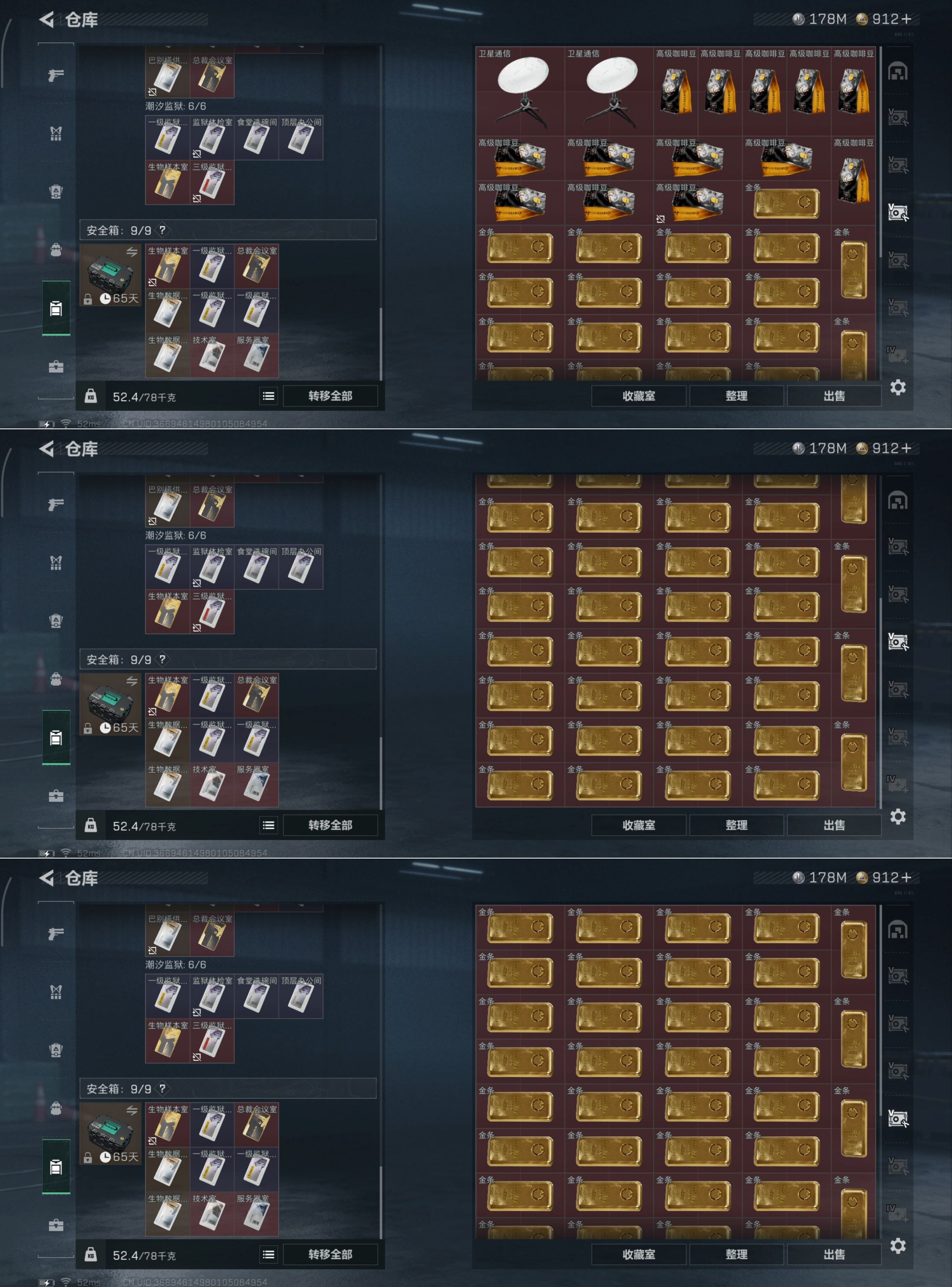
Task: Click the back arrow beside 仓库 in topmost screenshot
Action: coord(47,19)
